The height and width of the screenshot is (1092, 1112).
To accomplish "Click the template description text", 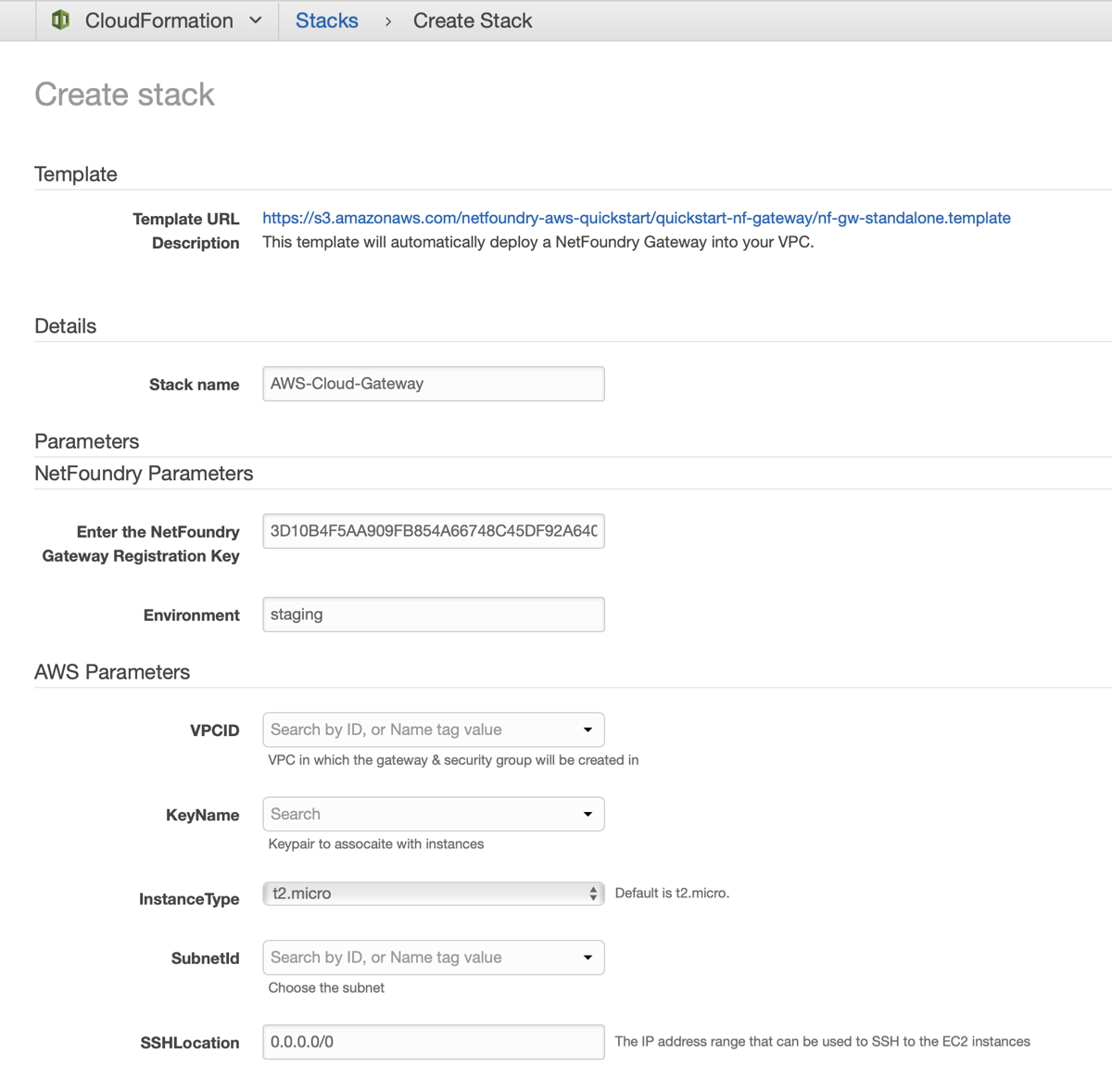I will (x=538, y=242).
